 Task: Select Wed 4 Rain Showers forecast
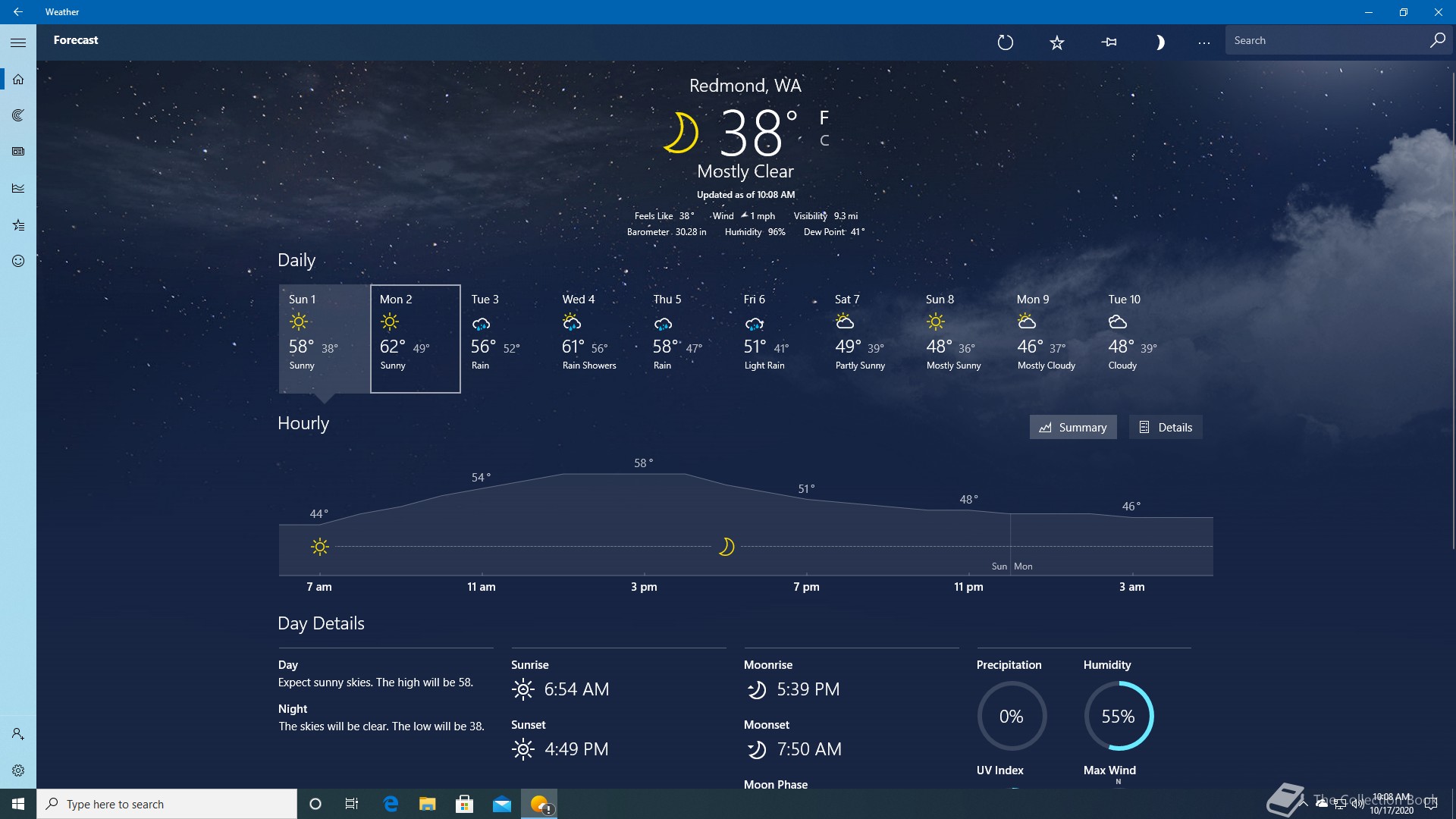pos(597,339)
